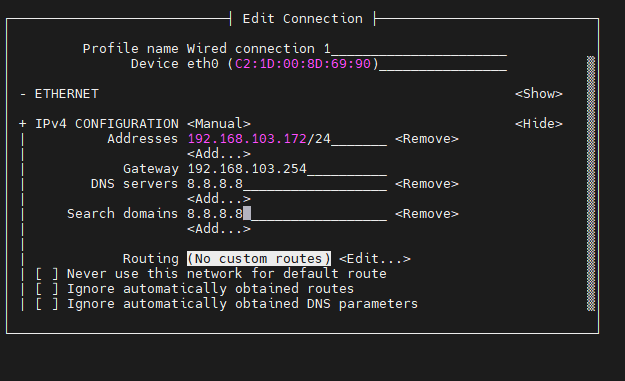
Task: Open the IPv4 Manual method dropdown
Action: (219, 124)
